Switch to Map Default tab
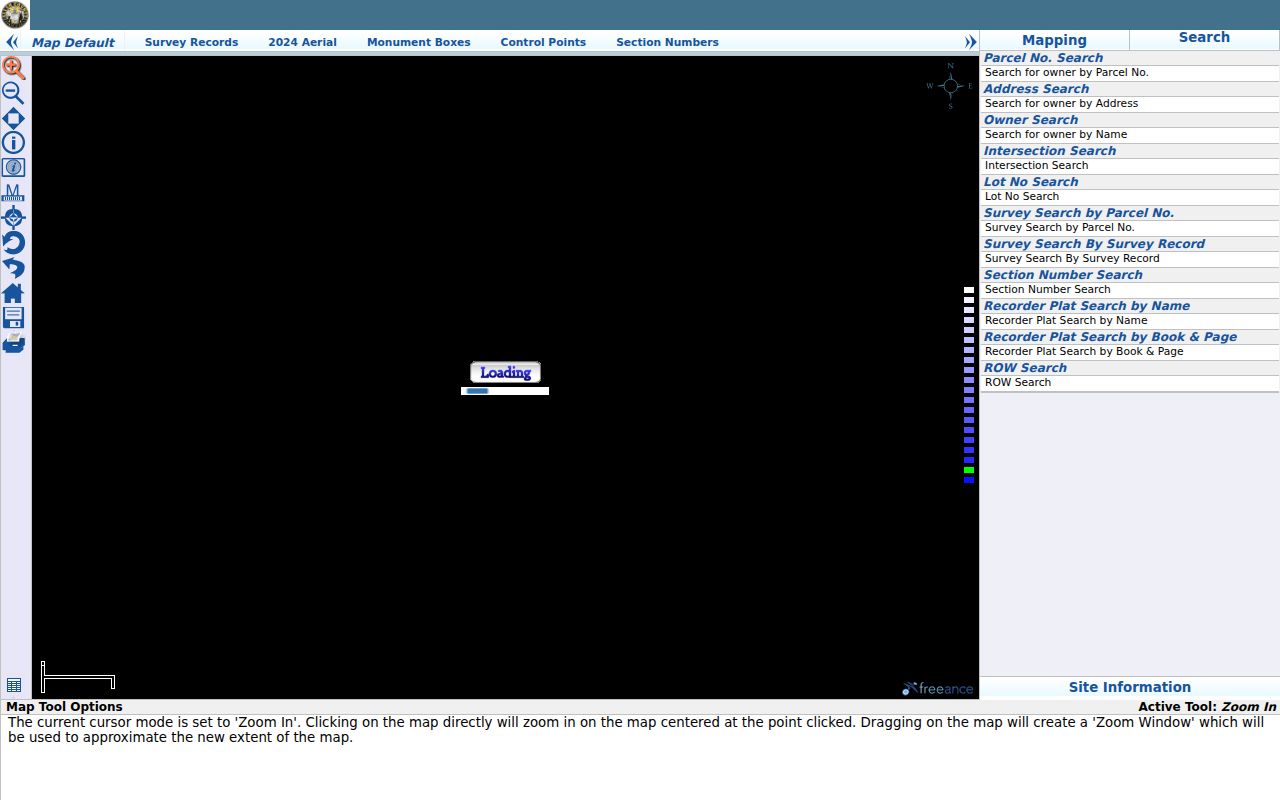1280x800 pixels. (x=73, y=42)
